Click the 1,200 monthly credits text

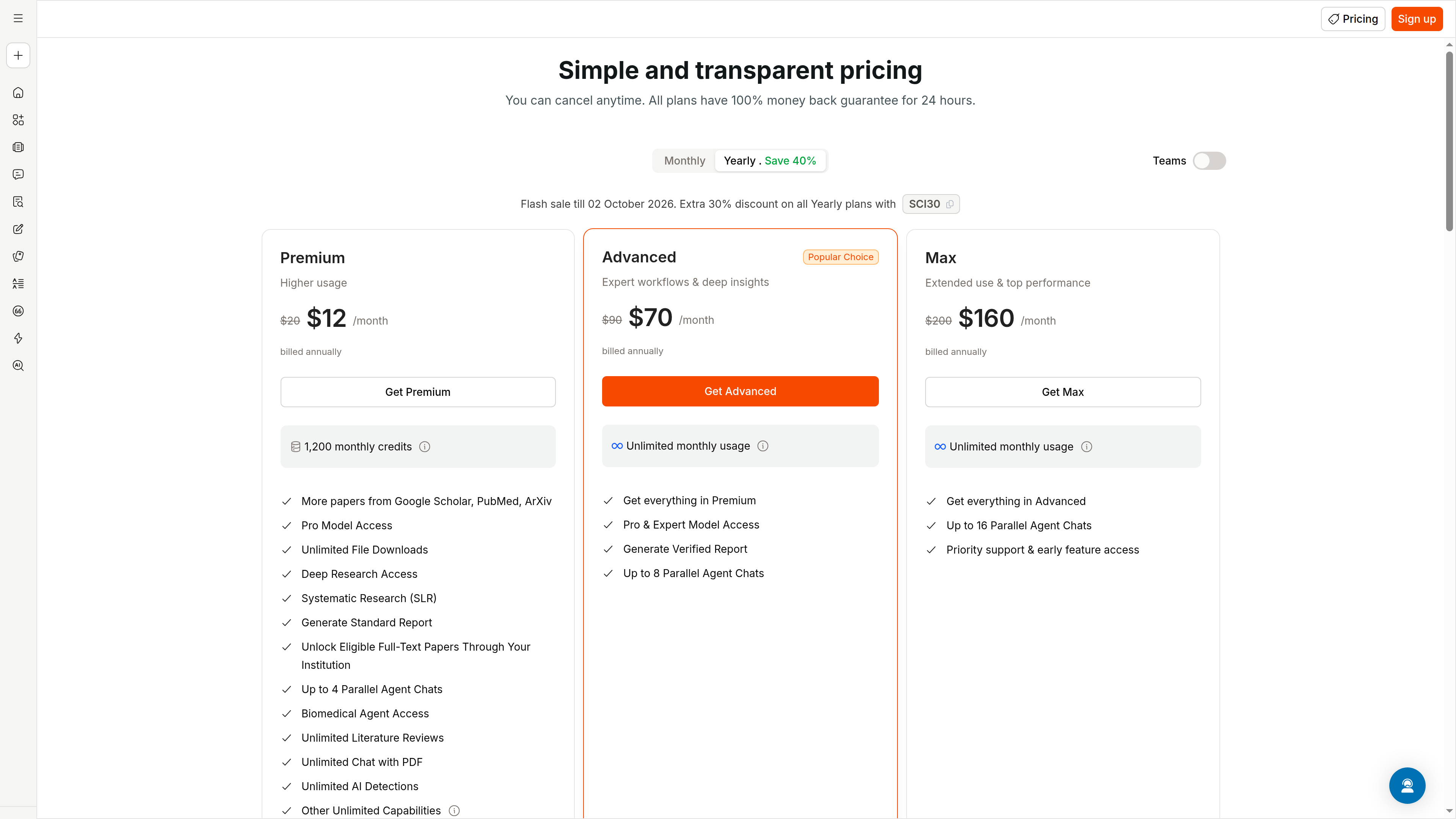pyautogui.click(x=358, y=447)
